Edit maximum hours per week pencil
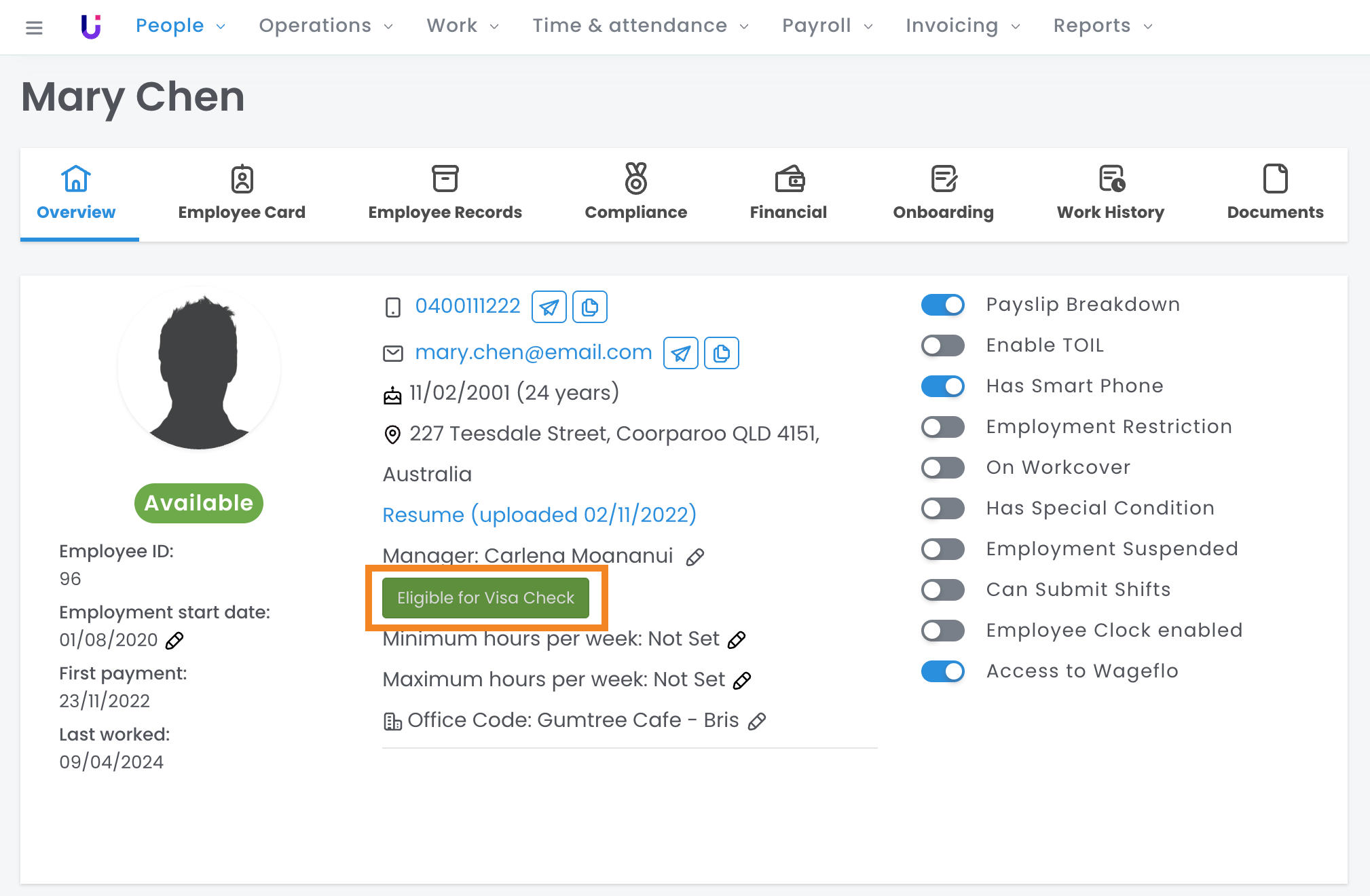1370x896 pixels. (x=742, y=680)
